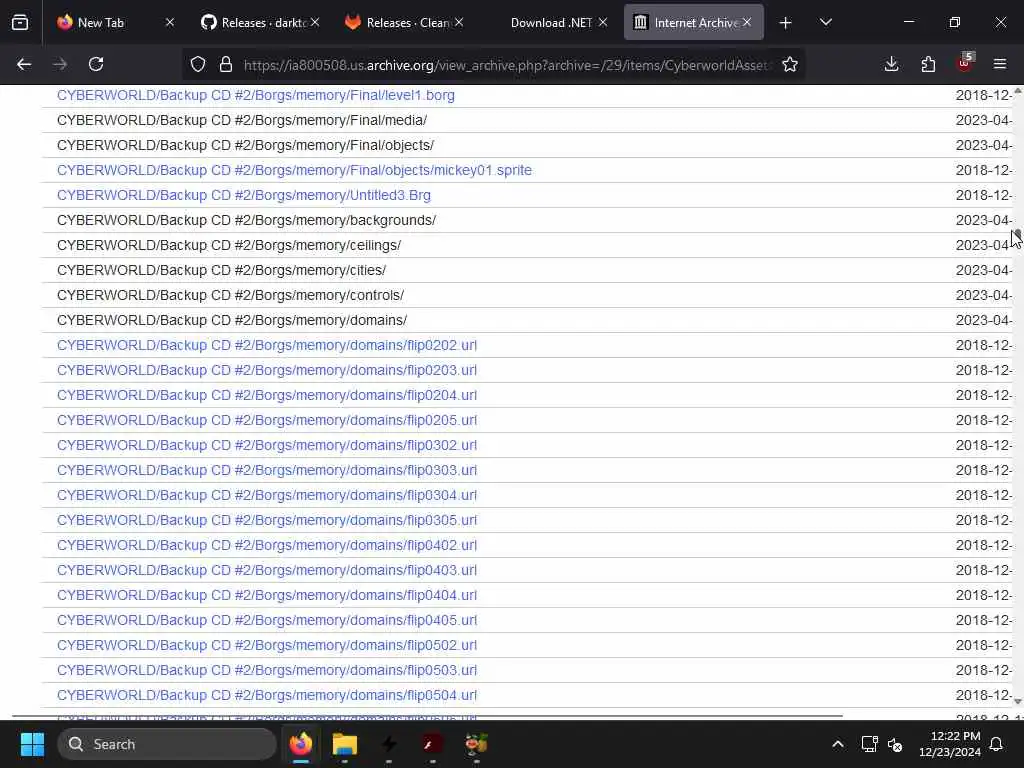Image resolution: width=1024 pixels, height=768 pixels.
Task: Close the Internet Archive tab
Action: (x=746, y=23)
